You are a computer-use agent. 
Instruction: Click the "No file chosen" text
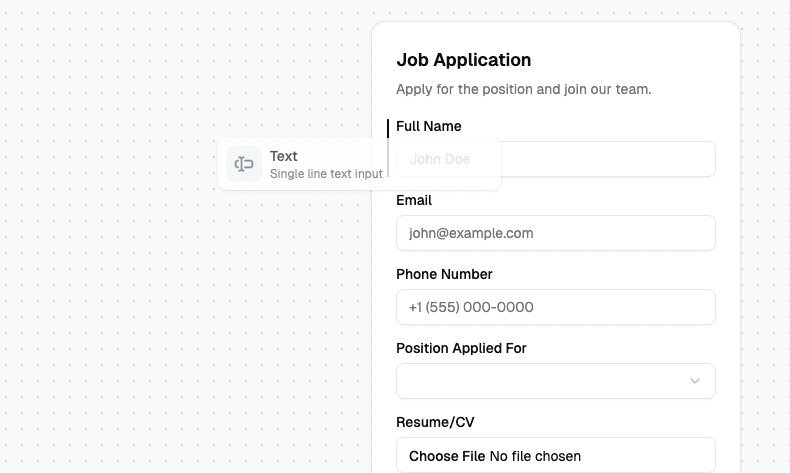(535, 456)
